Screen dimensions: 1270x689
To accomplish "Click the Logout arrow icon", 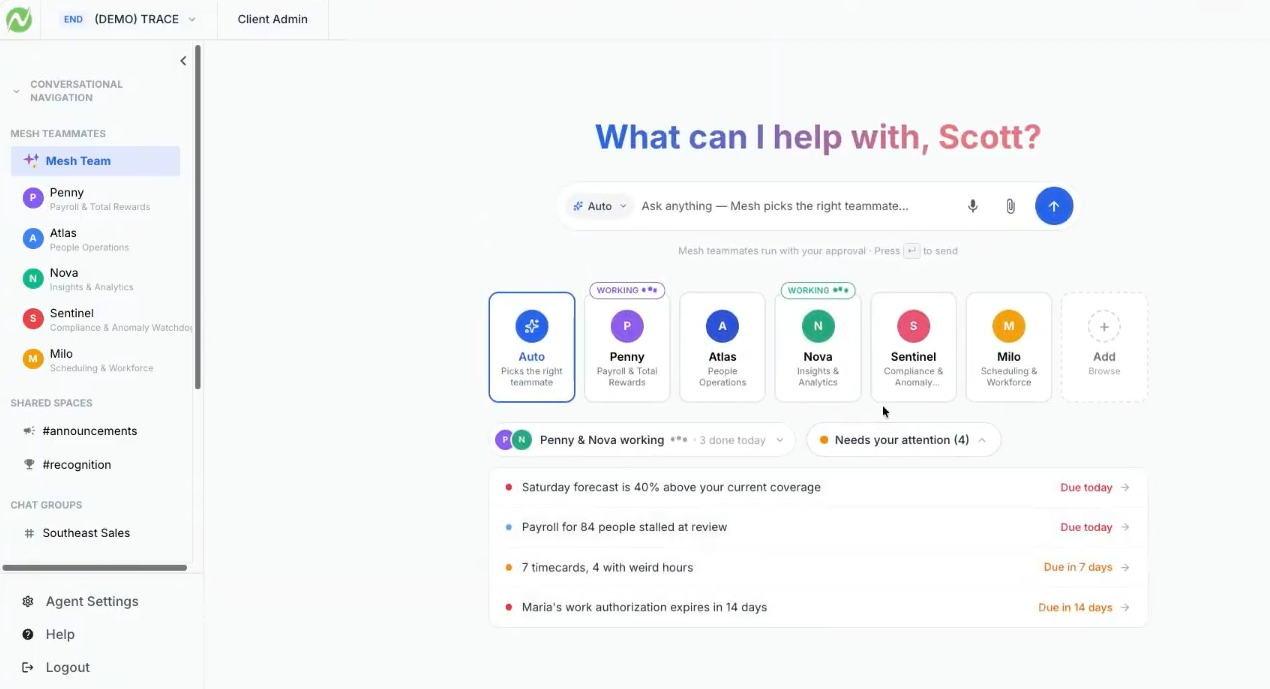I will 28,667.
